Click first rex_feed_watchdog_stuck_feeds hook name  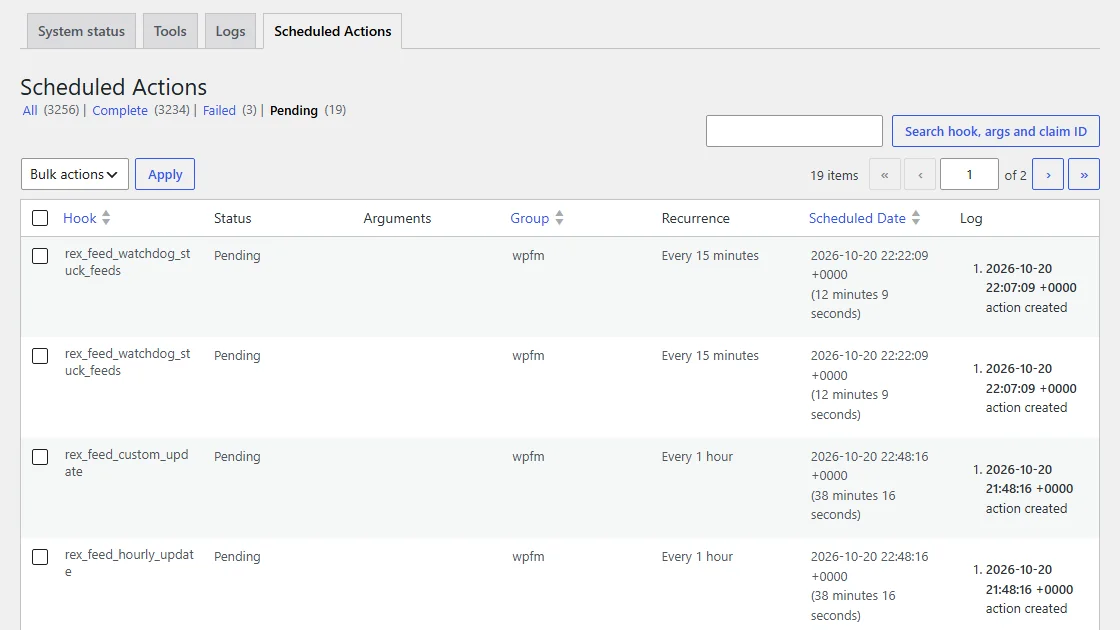pos(127,262)
